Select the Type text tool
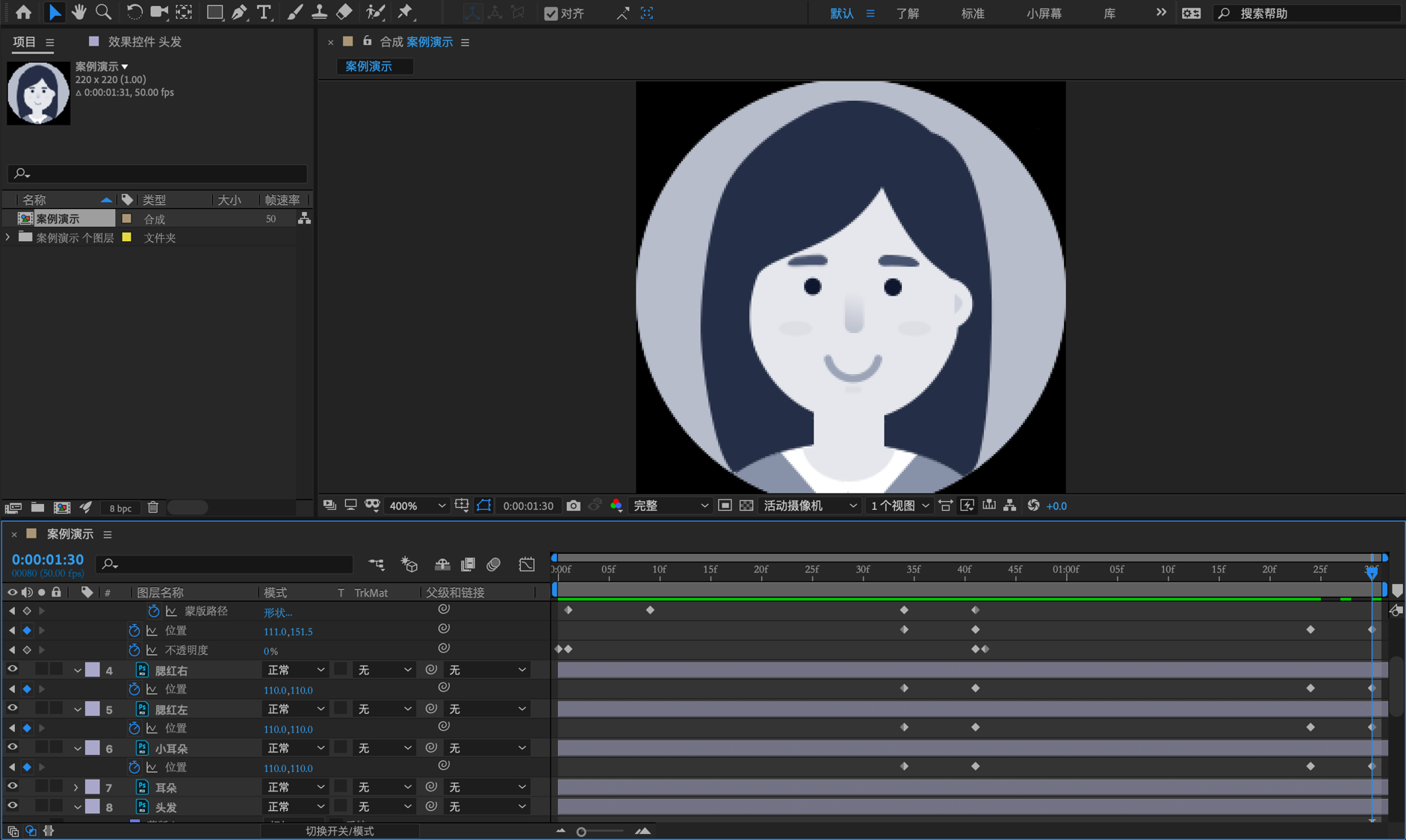Image resolution: width=1406 pixels, height=840 pixels. (264, 13)
